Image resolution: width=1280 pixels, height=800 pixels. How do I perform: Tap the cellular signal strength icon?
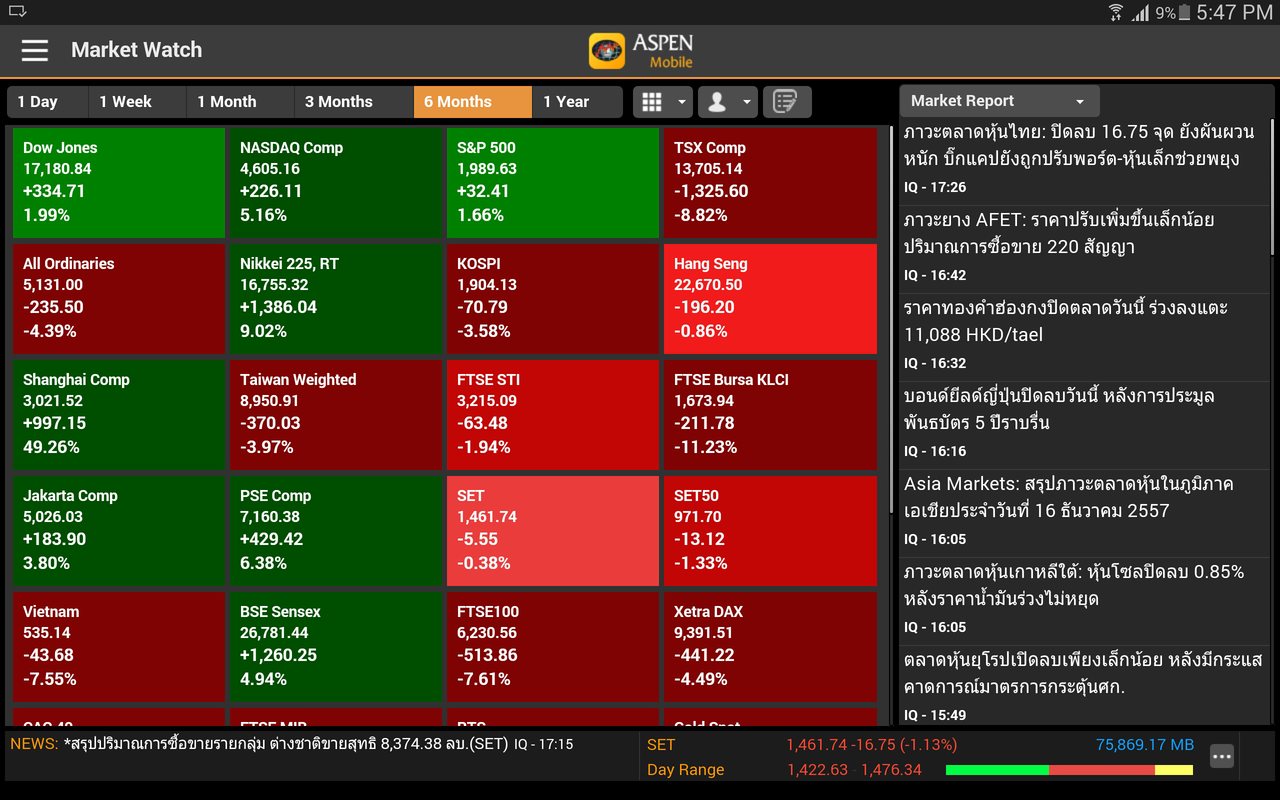tap(1141, 13)
